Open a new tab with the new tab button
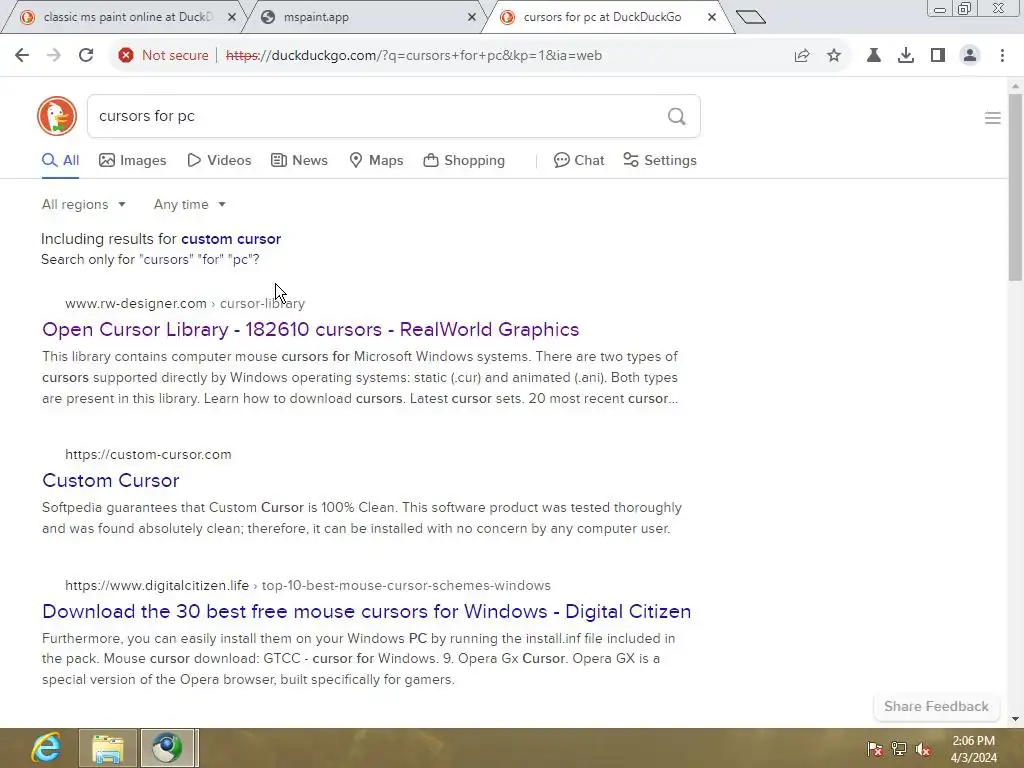Image resolution: width=1024 pixels, height=768 pixels. click(x=750, y=17)
